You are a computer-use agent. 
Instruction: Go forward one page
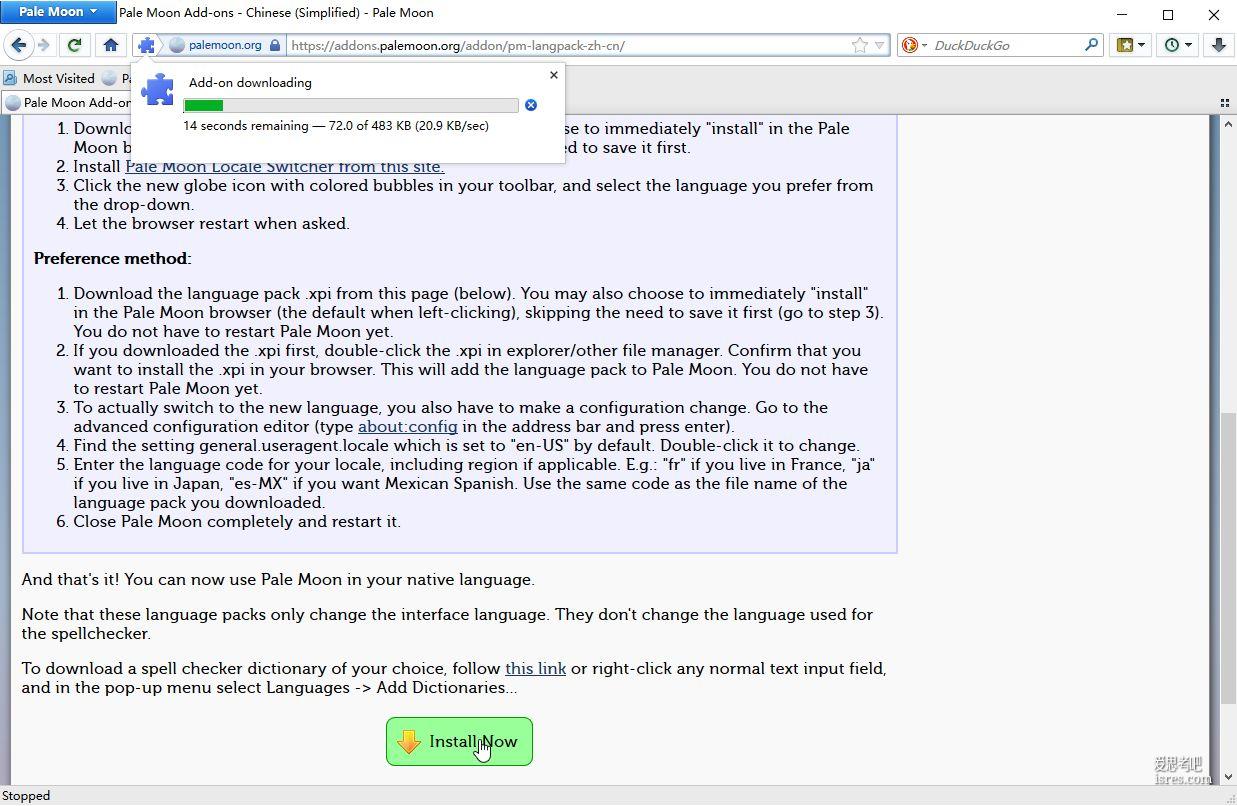(44, 45)
